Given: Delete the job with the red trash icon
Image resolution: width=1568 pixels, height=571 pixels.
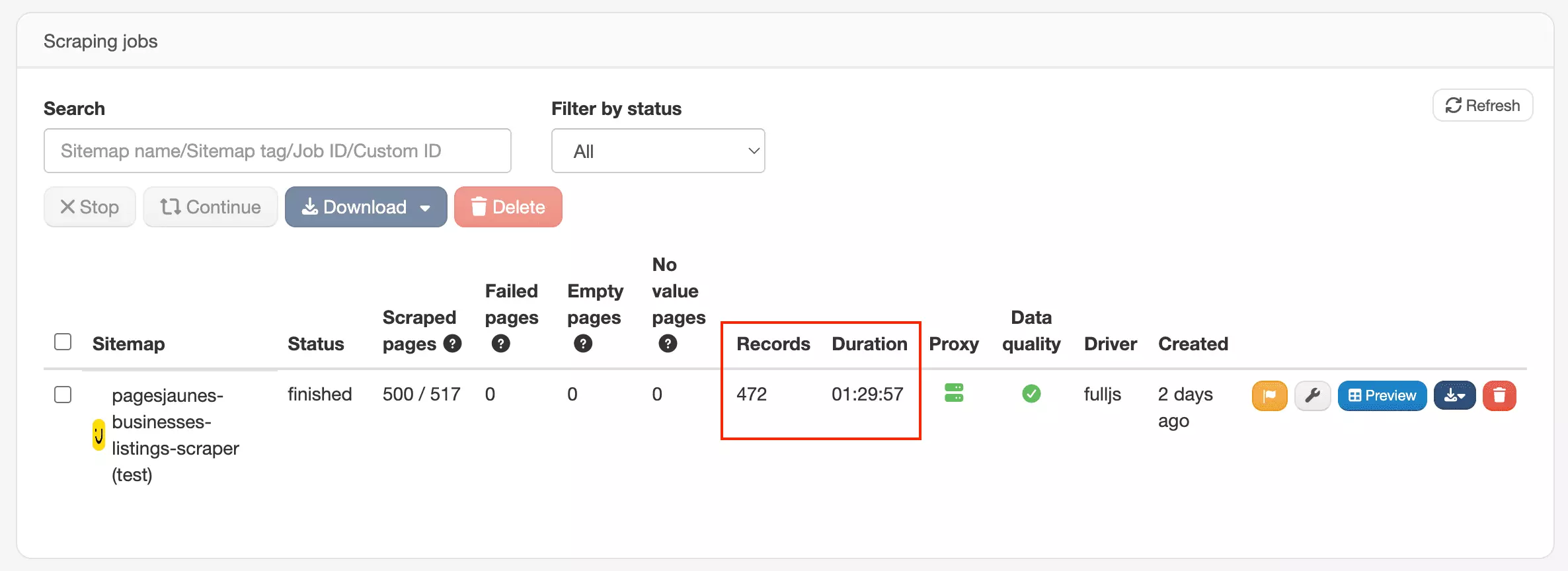Looking at the screenshot, I should pyautogui.click(x=1499, y=396).
